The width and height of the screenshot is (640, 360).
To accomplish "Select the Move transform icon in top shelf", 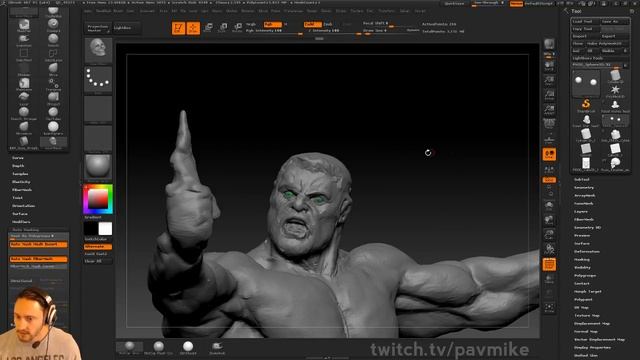I will [208, 28].
